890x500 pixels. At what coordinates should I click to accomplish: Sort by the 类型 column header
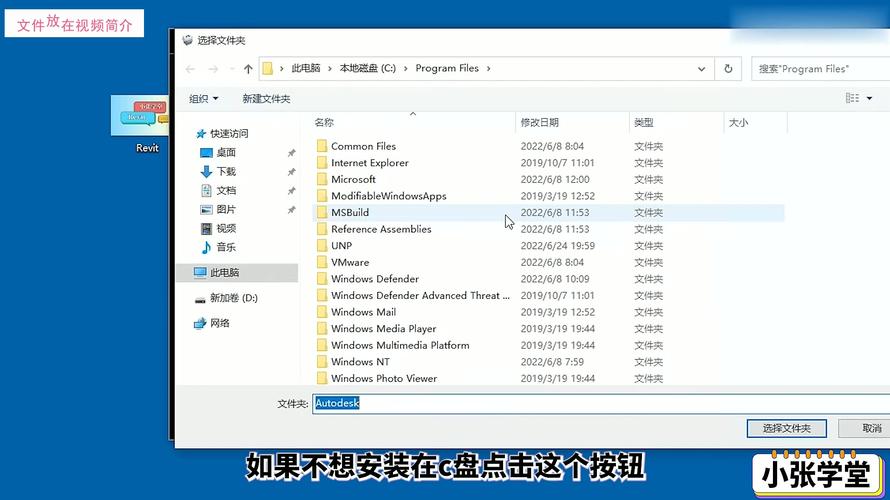[x=644, y=122]
